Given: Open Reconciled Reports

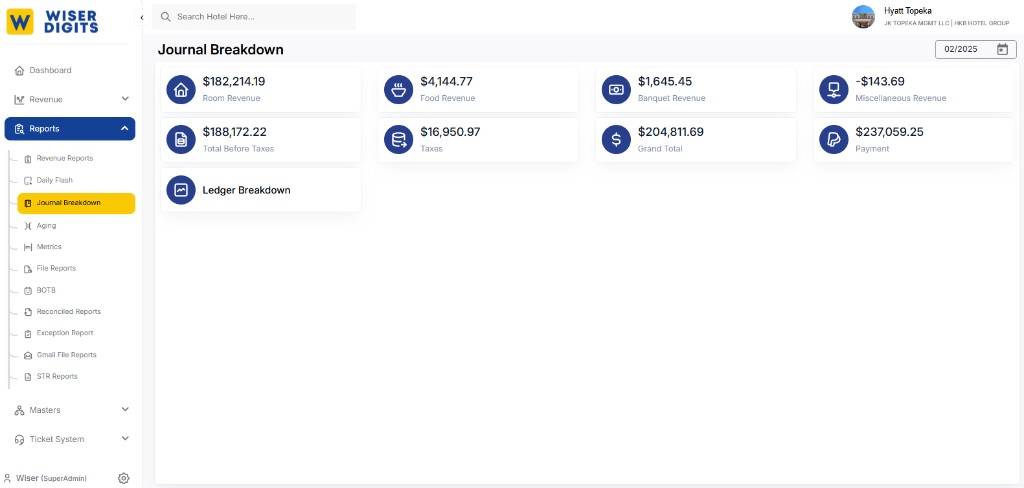Looking at the screenshot, I should tap(69, 312).
